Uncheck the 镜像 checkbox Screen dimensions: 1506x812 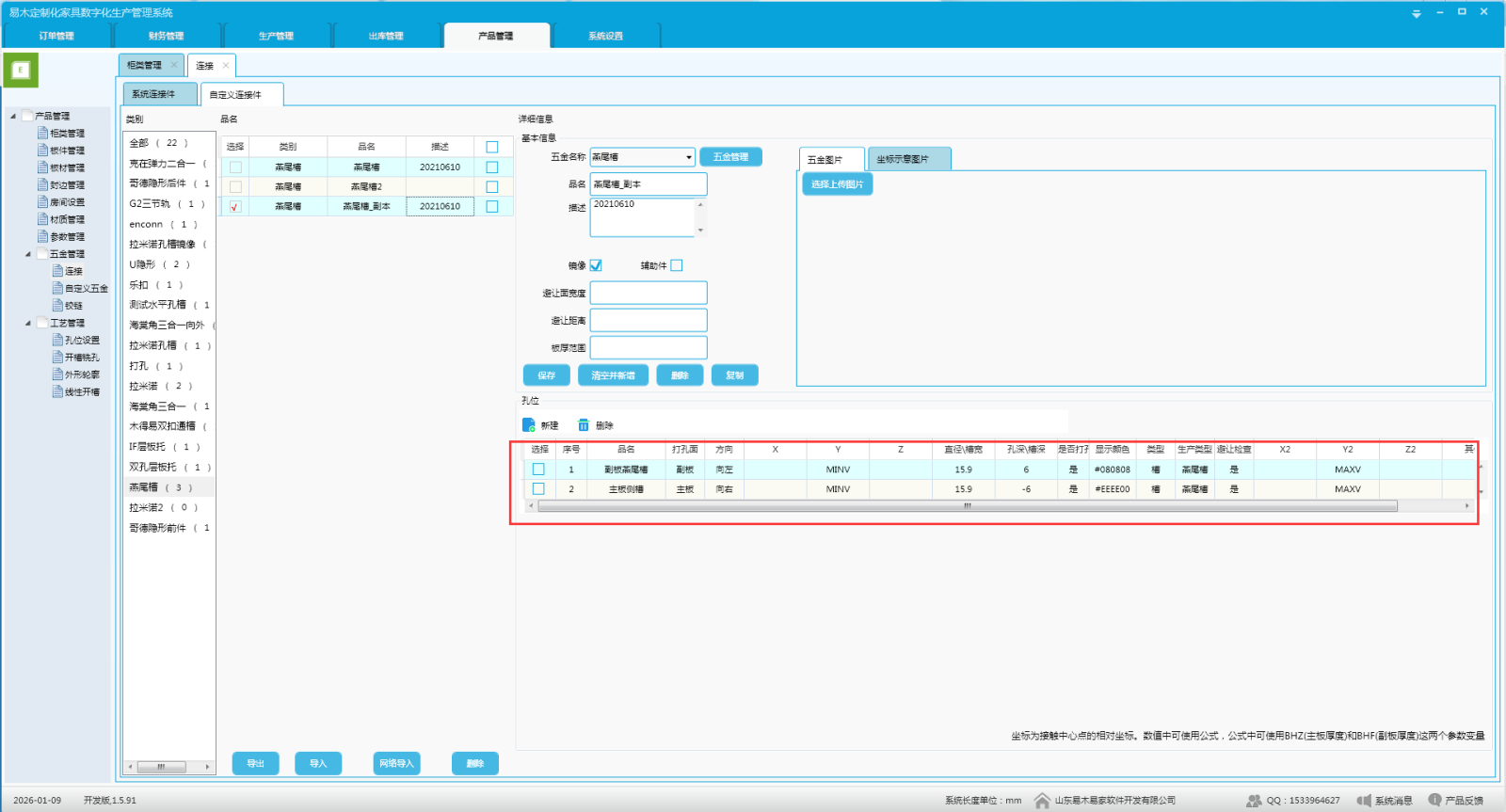[x=596, y=265]
